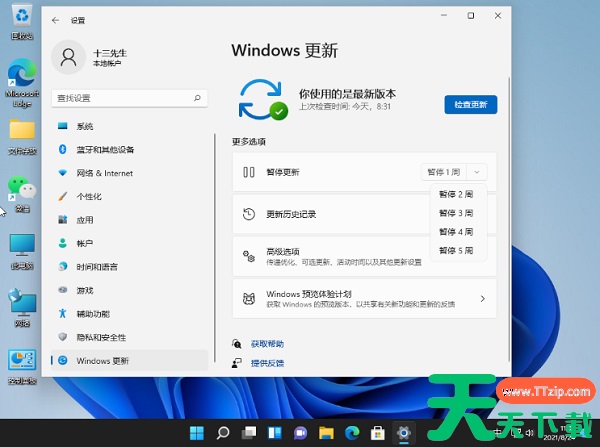Choose 暂停 4 周 from the list
This screenshot has height=447, width=600.
pyautogui.click(x=458, y=232)
